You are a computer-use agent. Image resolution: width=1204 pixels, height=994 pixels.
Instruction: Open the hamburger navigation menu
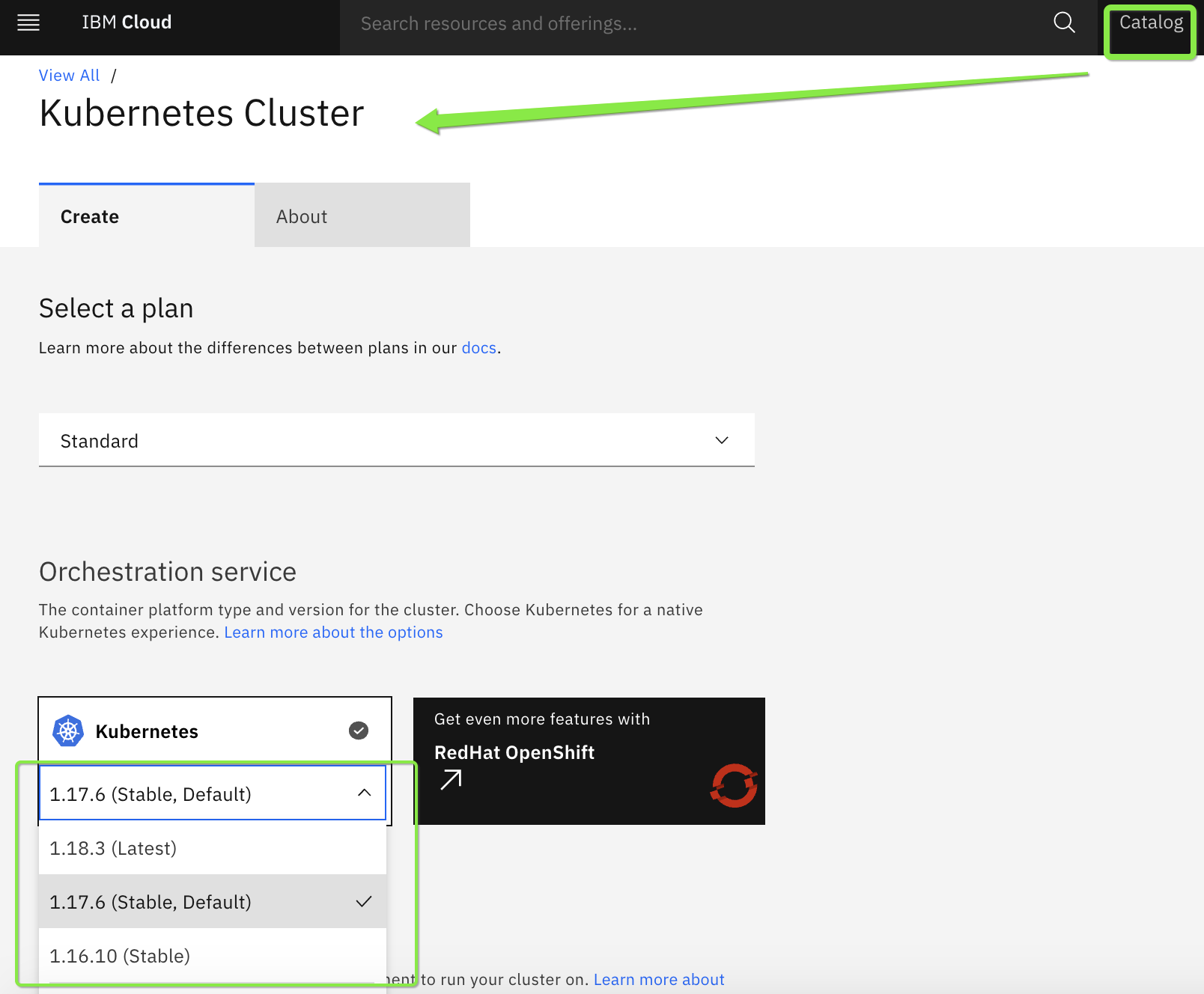(x=28, y=23)
